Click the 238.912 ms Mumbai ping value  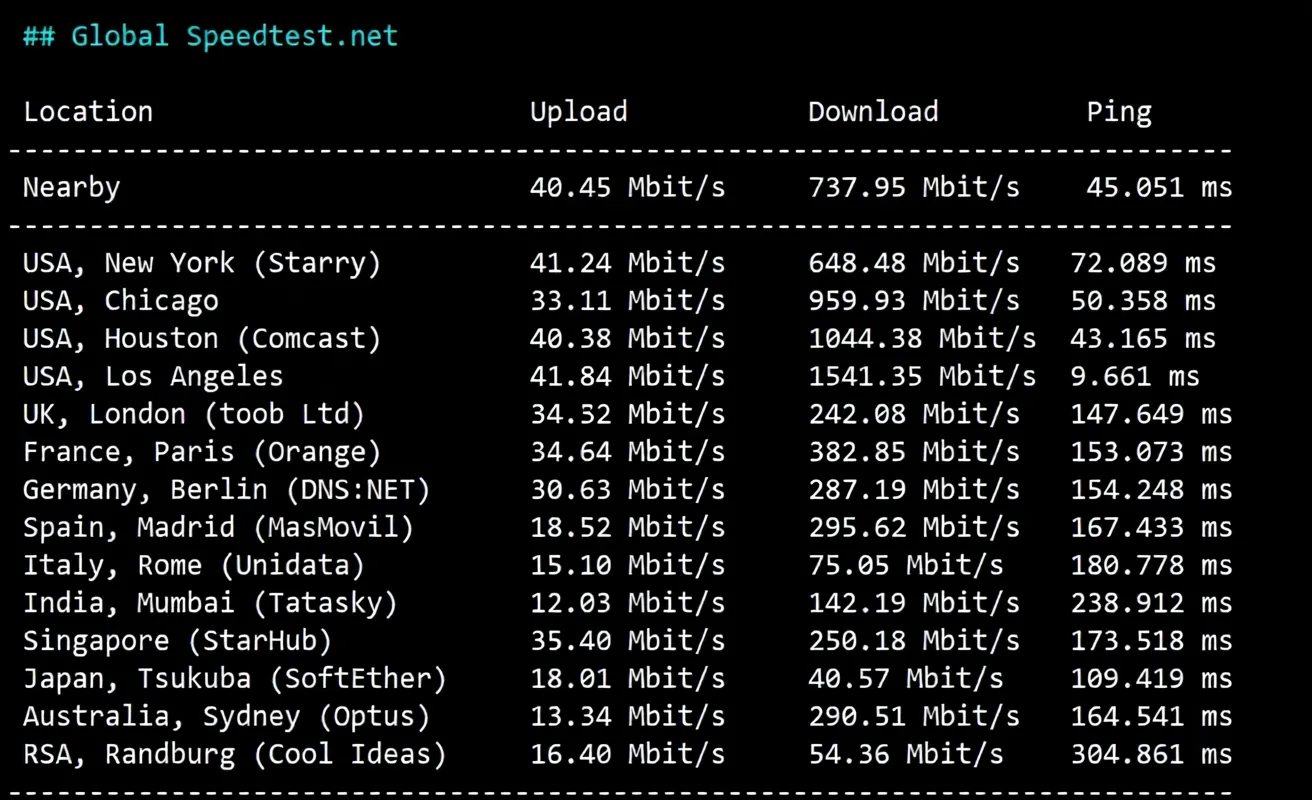tap(1152, 603)
